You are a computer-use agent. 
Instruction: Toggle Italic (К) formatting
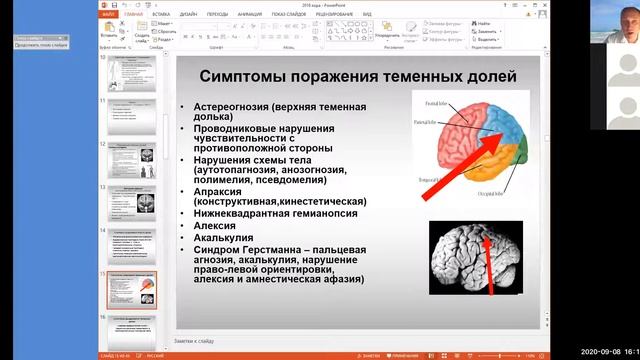(x=193, y=37)
